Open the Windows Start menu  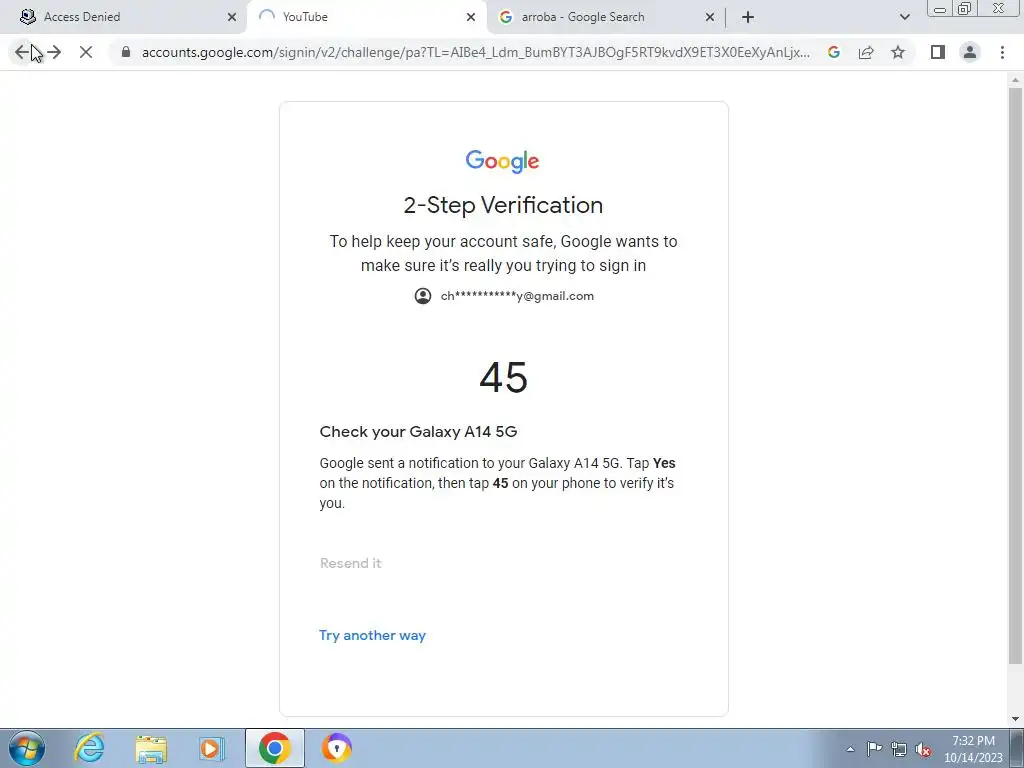(x=27, y=748)
